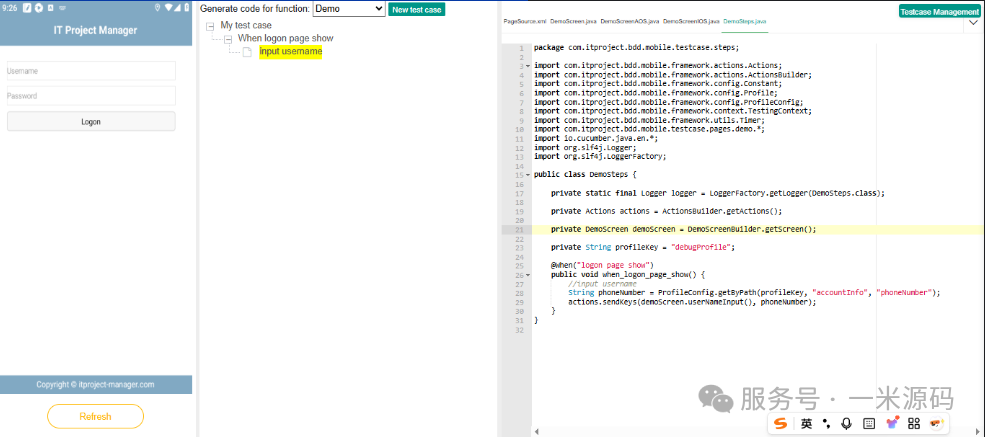This screenshot has width=985, height=437.
Task: Open the PageSource.xml tab
Action: click(525, 21)
